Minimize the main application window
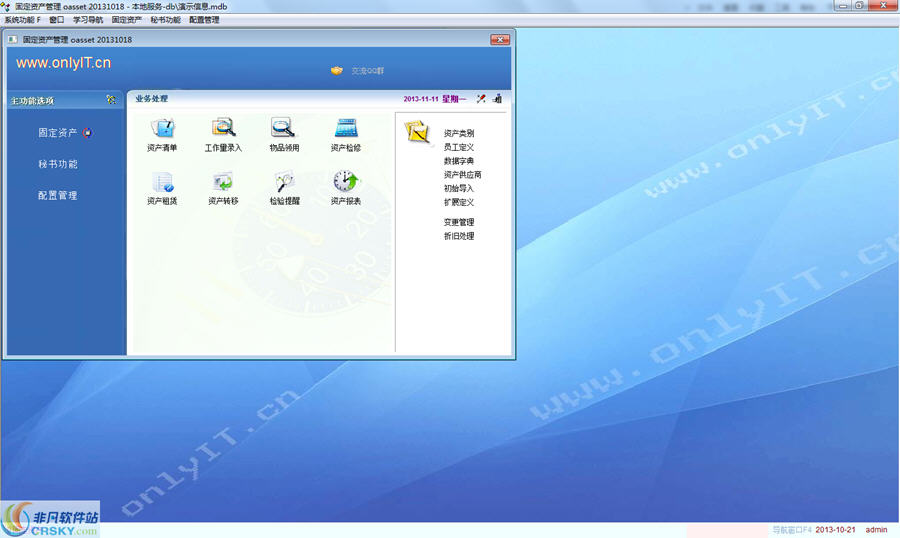Image resolution: width=900 pixels, height=538 pixels. tap(843, 5)
